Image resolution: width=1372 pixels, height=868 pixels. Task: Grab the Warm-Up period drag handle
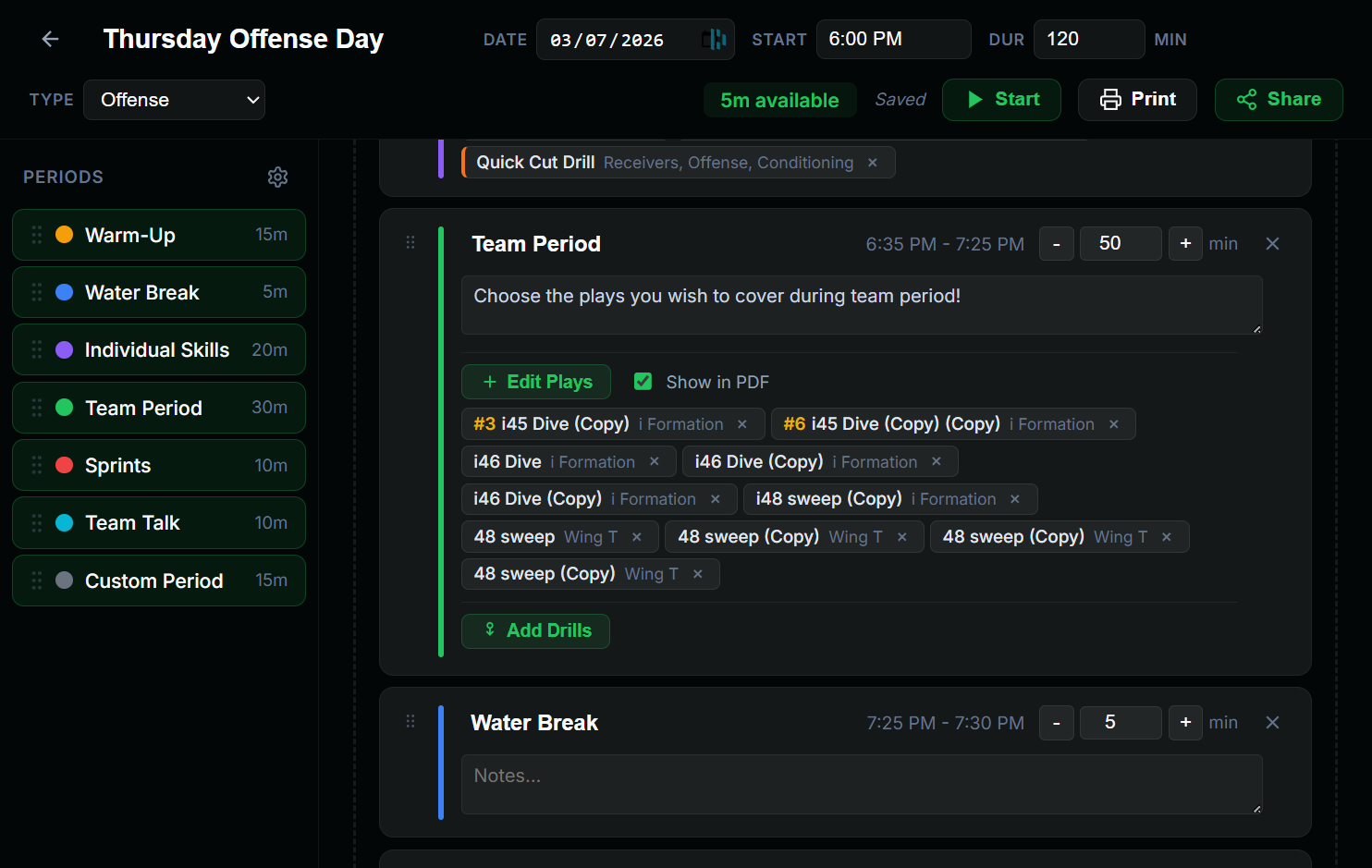(x=37, y=235)
